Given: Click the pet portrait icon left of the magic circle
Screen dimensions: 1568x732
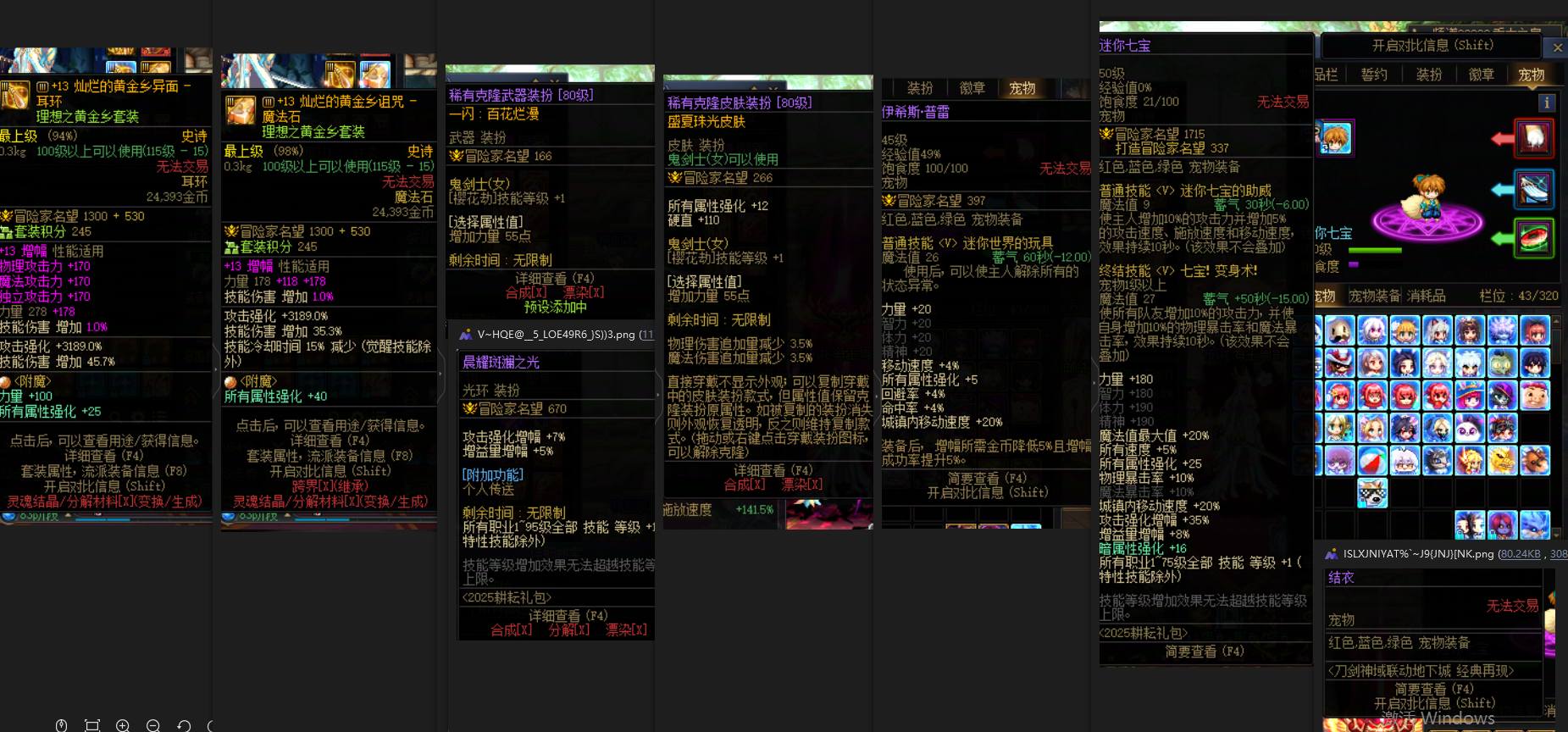Looking at the screenshot, I should tap(1334, 138).
